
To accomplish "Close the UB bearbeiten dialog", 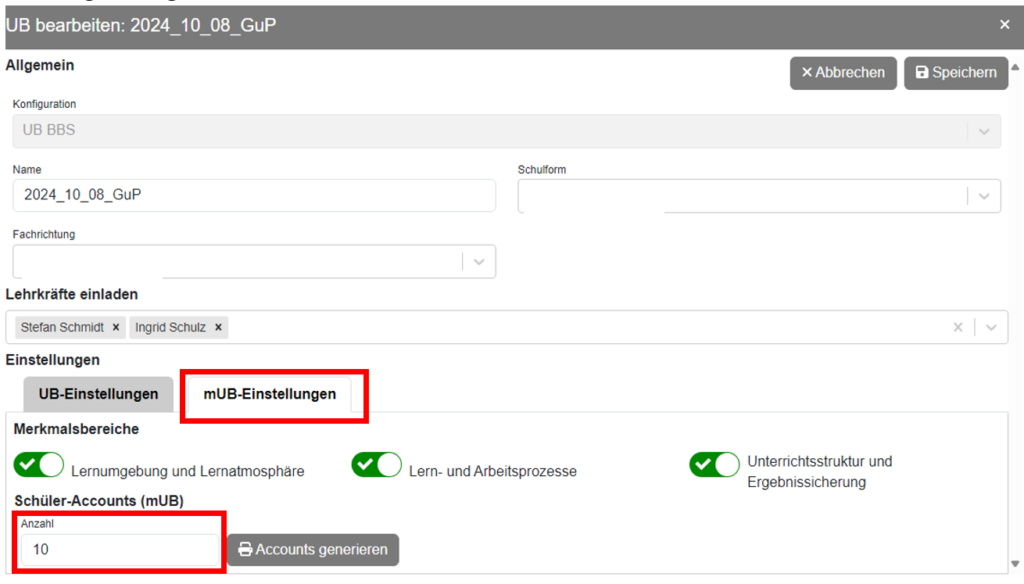I will point(1005,25).
